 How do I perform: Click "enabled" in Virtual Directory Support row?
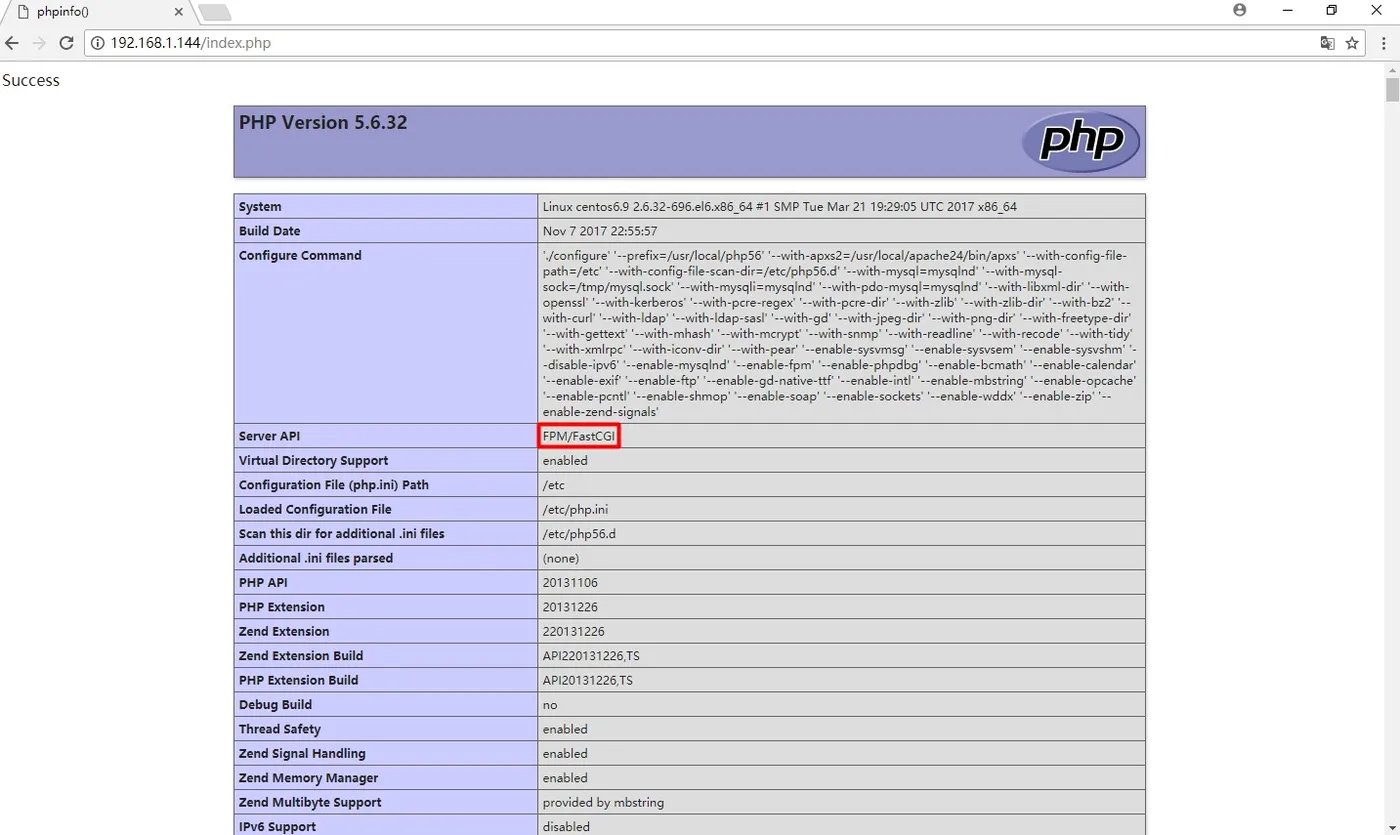(x=565, y=461)
